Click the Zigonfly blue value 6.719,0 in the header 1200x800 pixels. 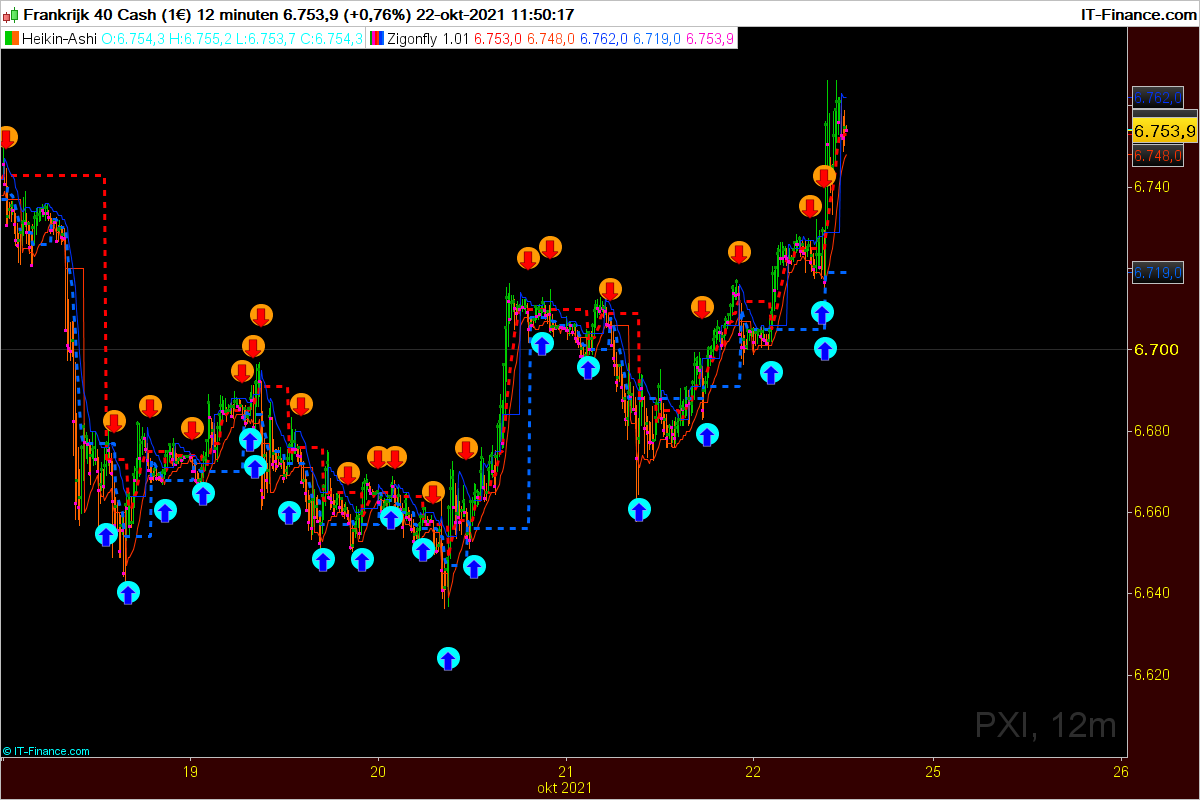tap(657, 39)
